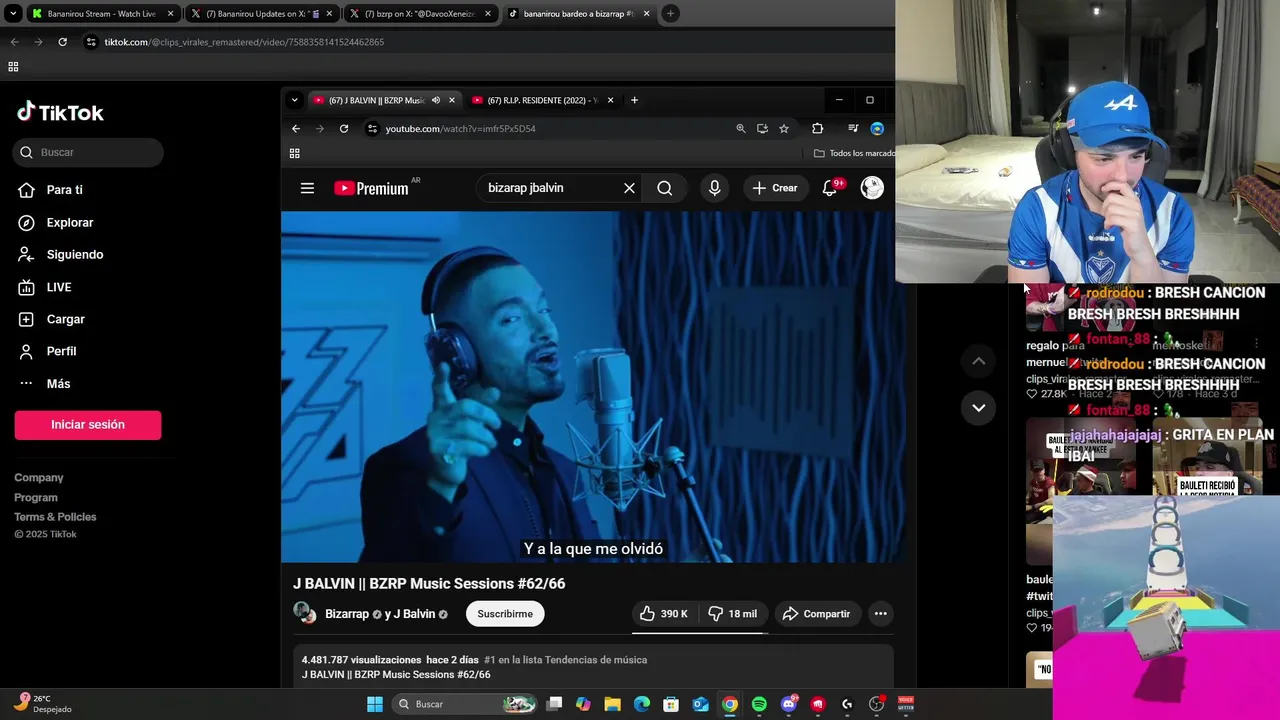Go to the YouTube Premium home logo

tap(371, 188)
